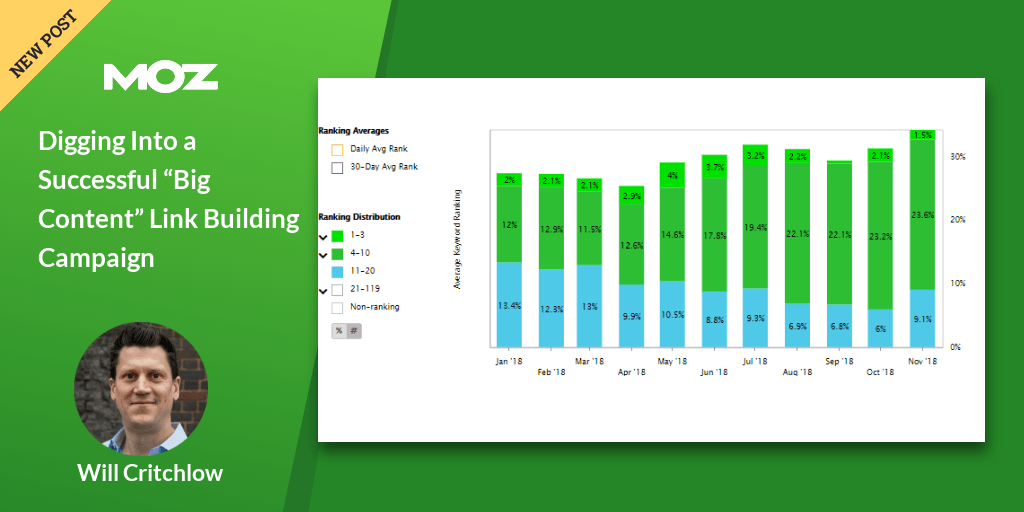The image size is (1024, 512).
Task: Click the blue 11-20 legend swatch
Action: (x=337, y=272)
